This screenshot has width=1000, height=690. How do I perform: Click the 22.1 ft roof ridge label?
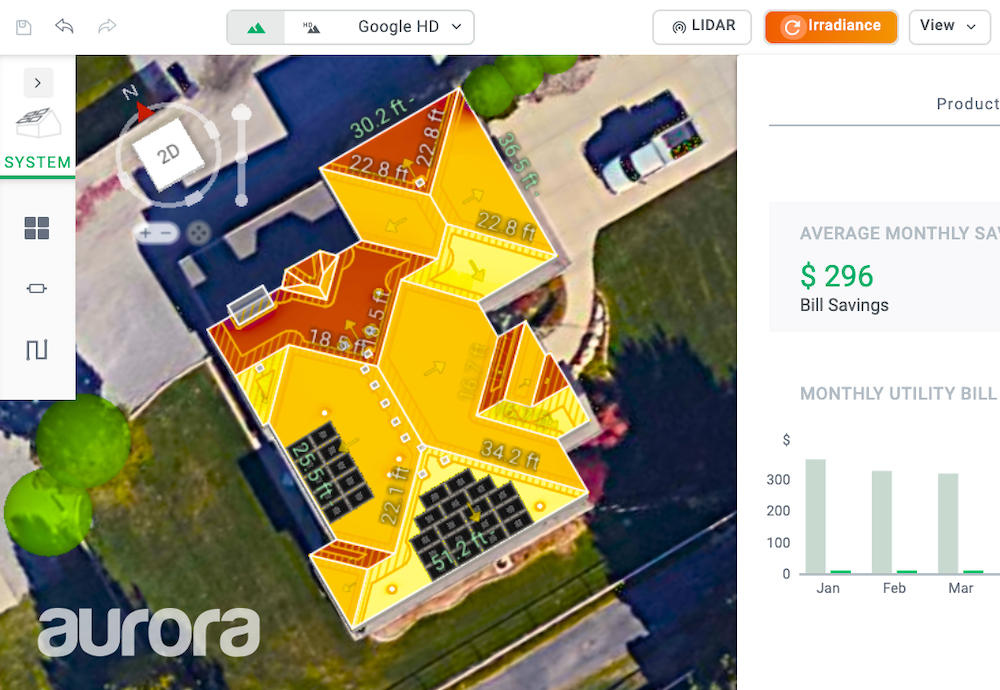tap(393, 494)
